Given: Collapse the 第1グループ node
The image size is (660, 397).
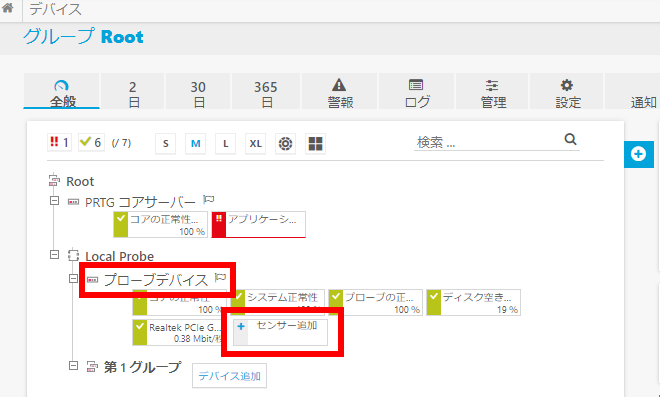Looking at the screenshot, I should tap(74, 365).
